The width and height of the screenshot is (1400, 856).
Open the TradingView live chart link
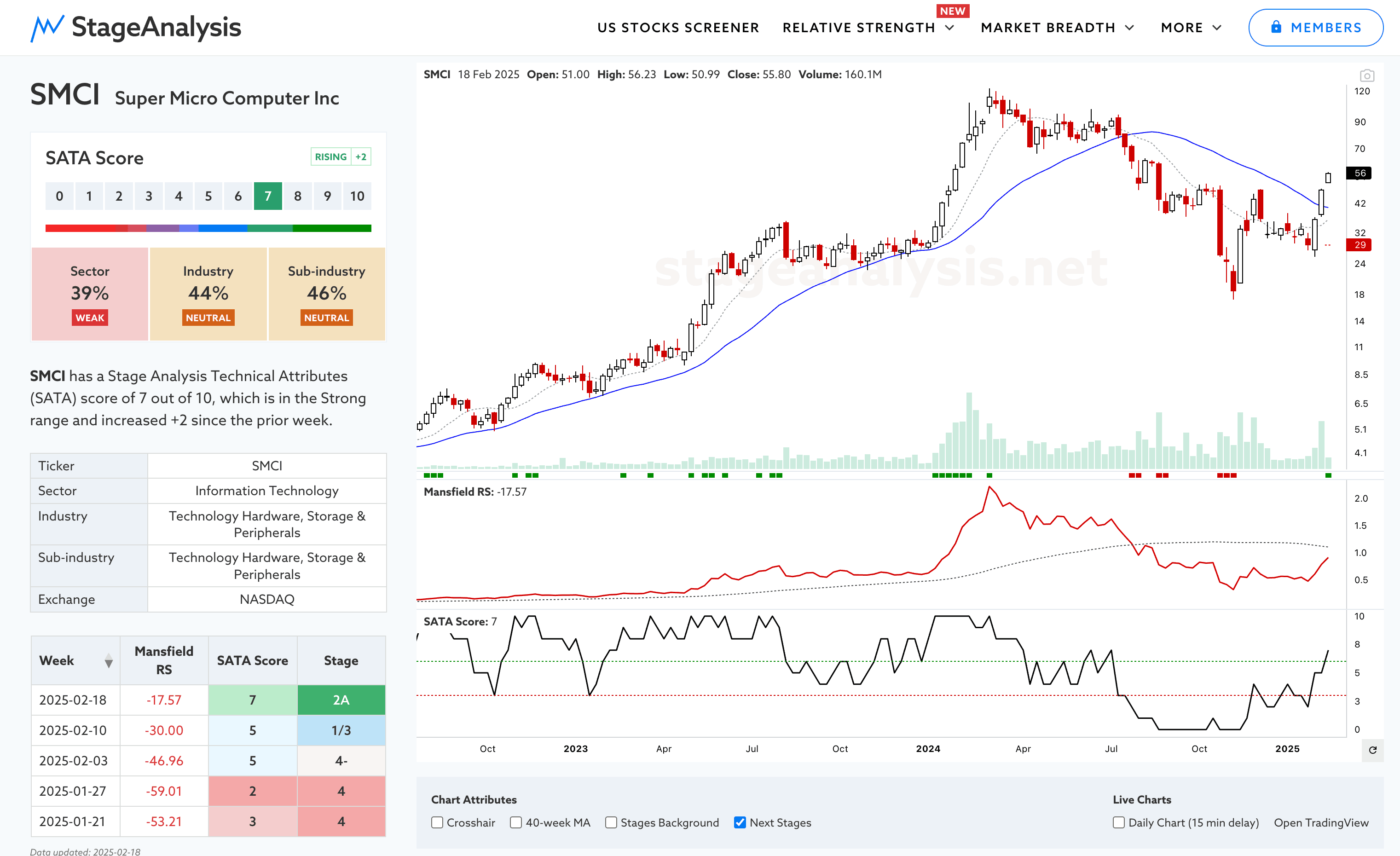1321,822
